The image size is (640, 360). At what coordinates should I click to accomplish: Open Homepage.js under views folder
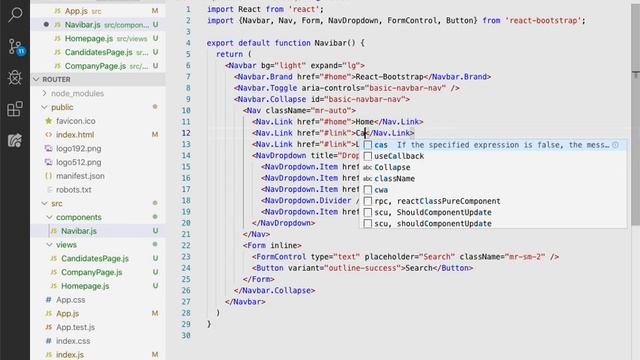pyautogui.click(x=98, y=286)
